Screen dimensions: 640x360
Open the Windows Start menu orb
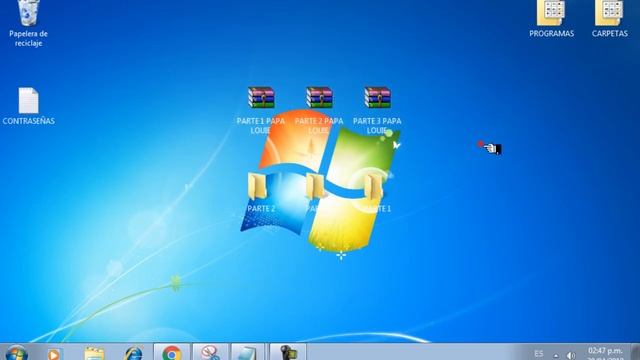[x=16, y=353]
